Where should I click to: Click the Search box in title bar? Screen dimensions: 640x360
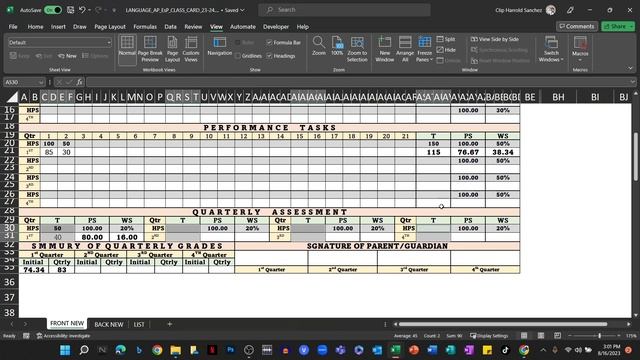(x=344, y=10)
